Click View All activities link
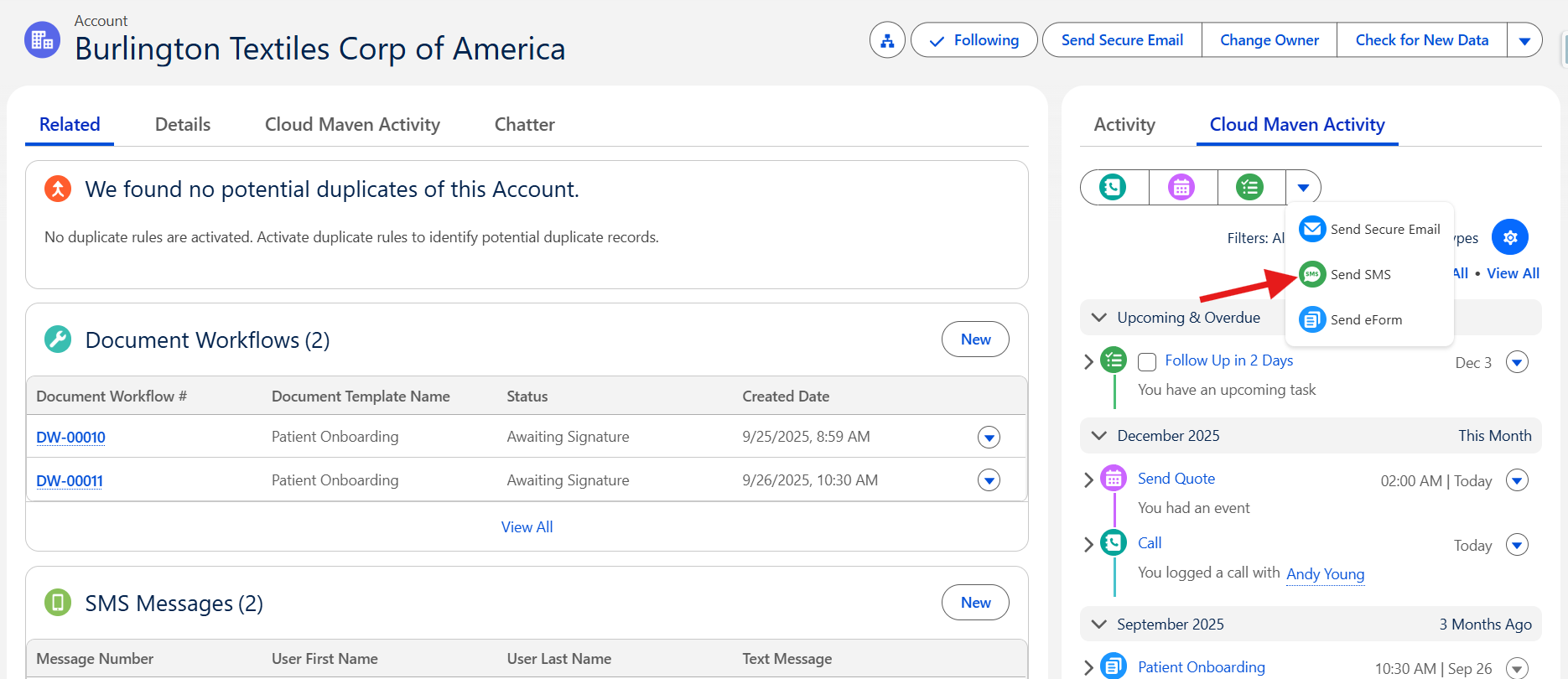Screen dimensions: 1568x679 pos(1513,273)
